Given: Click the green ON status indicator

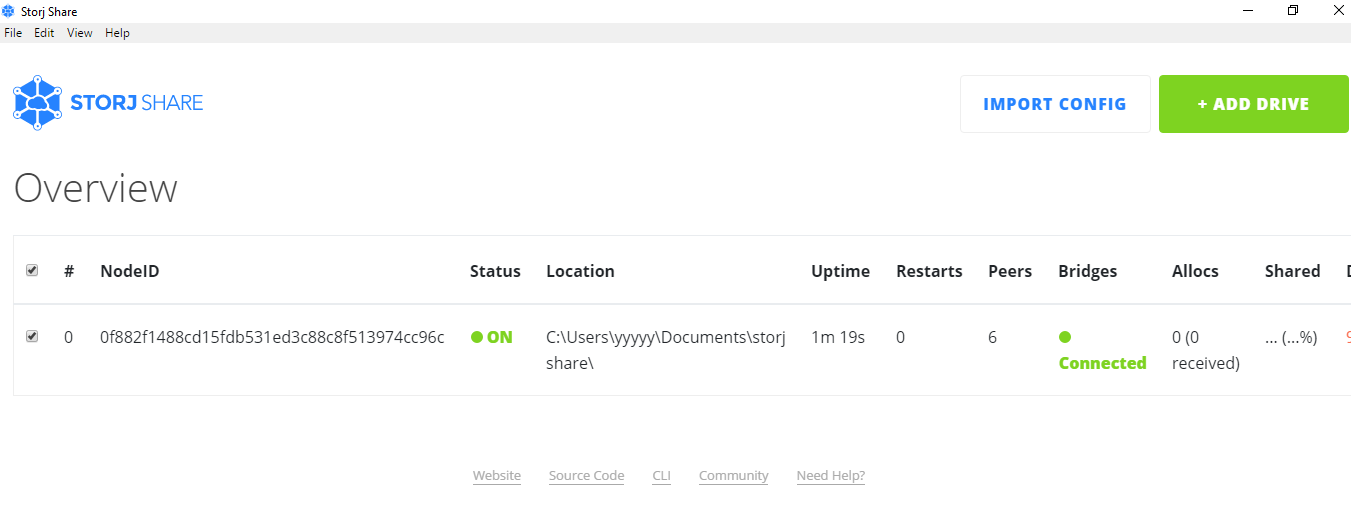Looking at the screenshot, I should (491, 337).
